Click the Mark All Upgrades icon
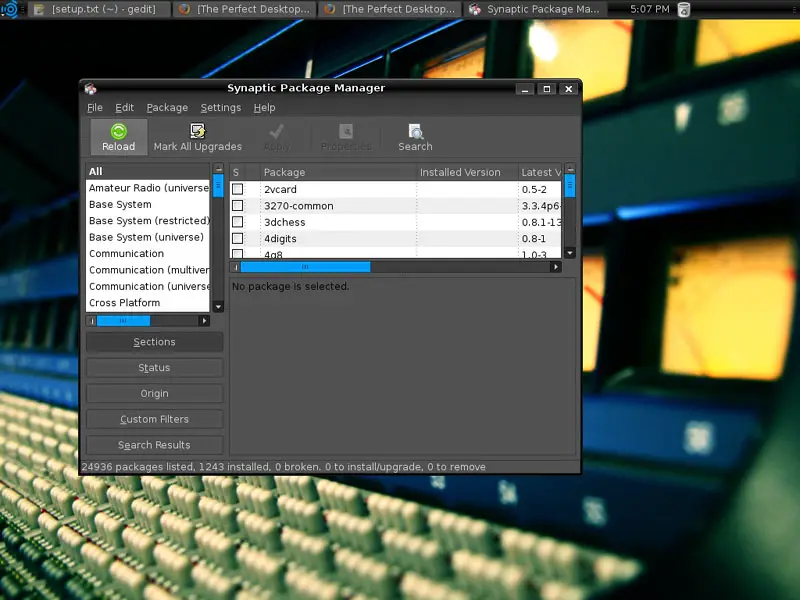The width and height of the screenshot is (800, 600). [197, 131]
